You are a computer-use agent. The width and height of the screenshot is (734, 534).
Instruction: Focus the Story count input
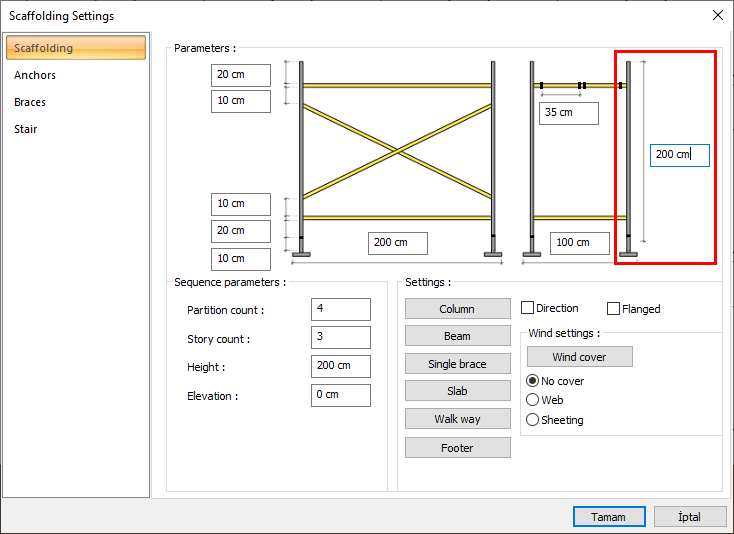coord(340,337)
